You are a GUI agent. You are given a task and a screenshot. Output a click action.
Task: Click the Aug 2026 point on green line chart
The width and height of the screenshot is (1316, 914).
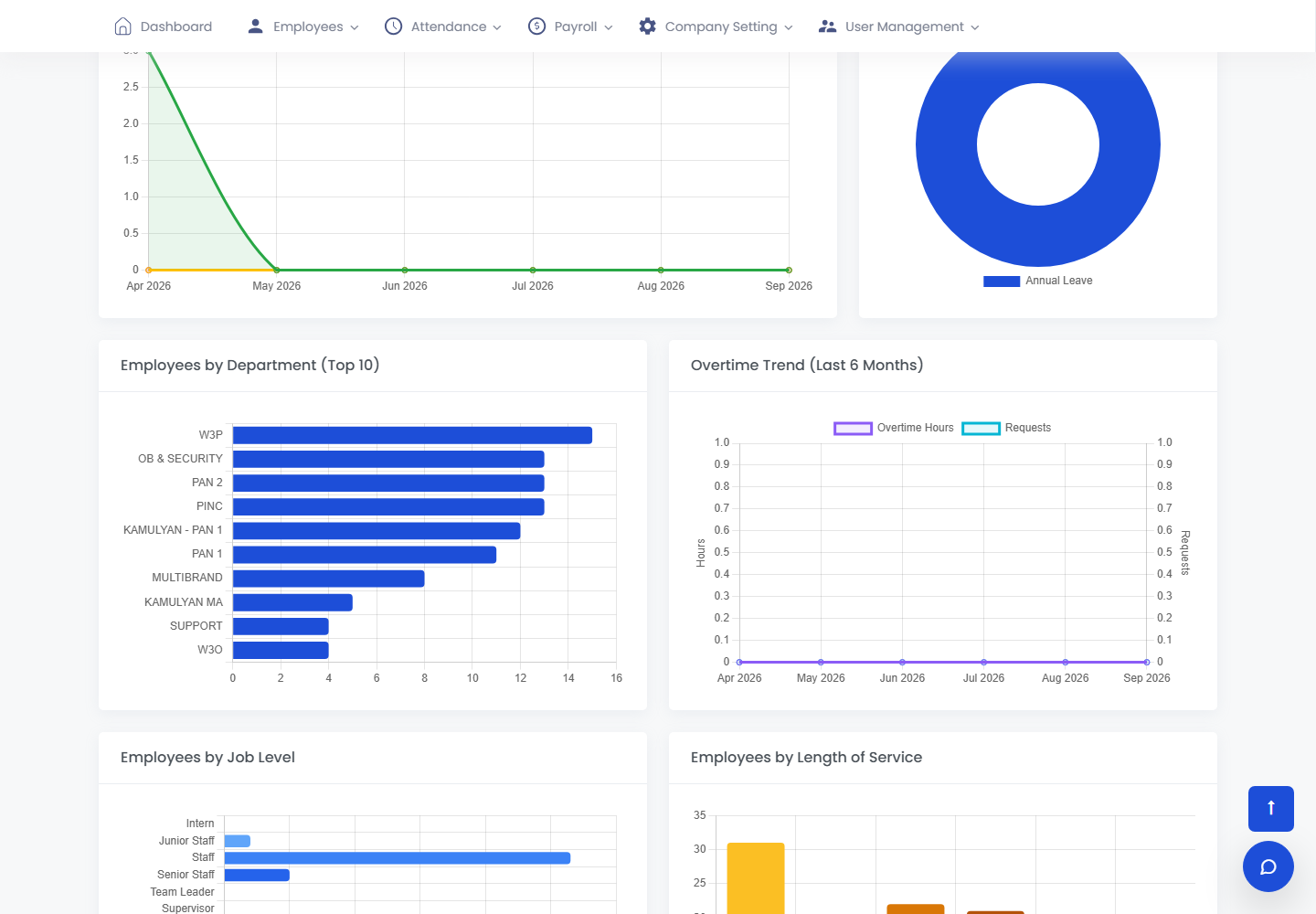click(661, 270)
